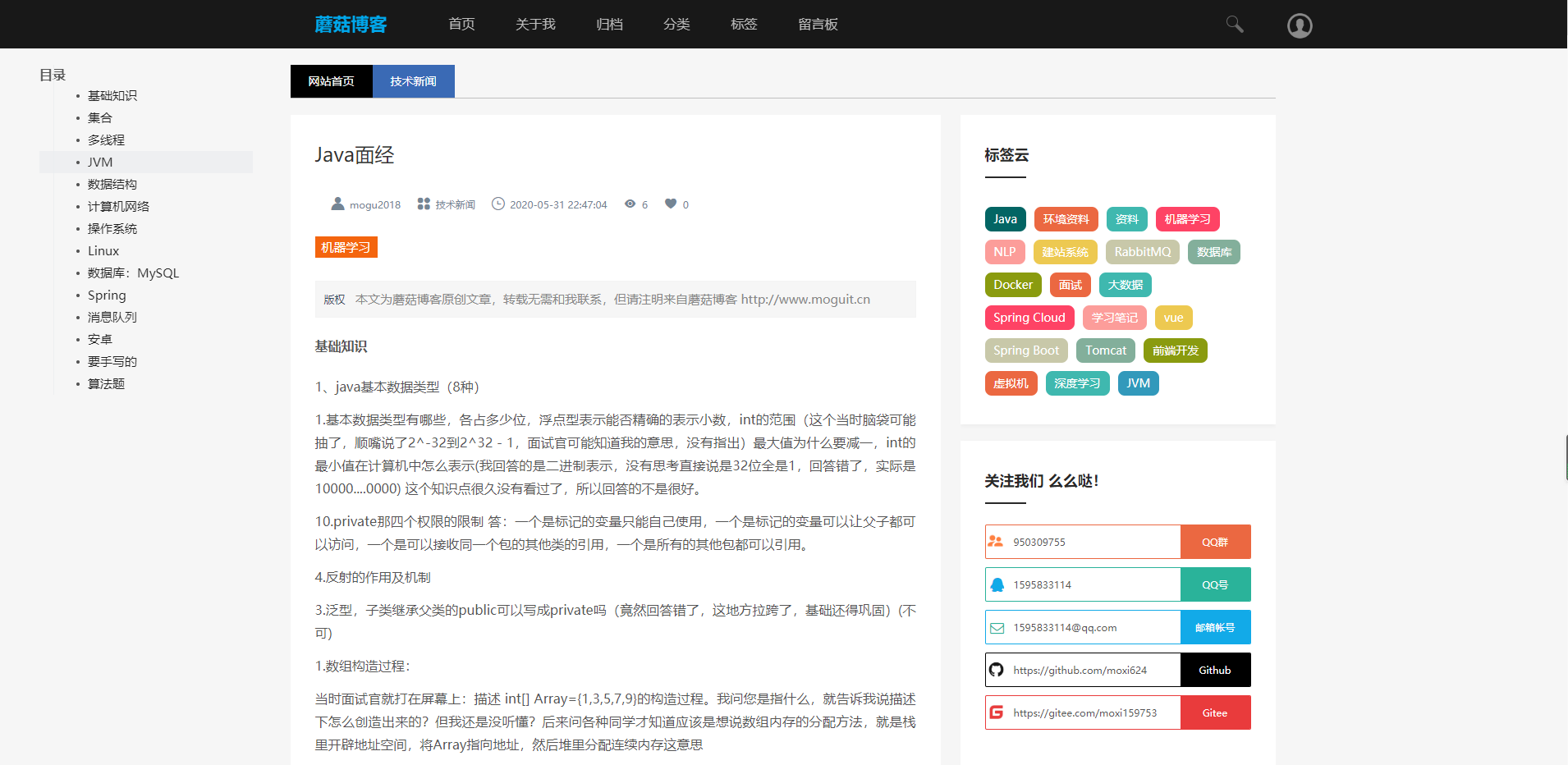1568x765 pixels.
Task: Open the search magnifier icon
Action: [x=1235, y=25]
